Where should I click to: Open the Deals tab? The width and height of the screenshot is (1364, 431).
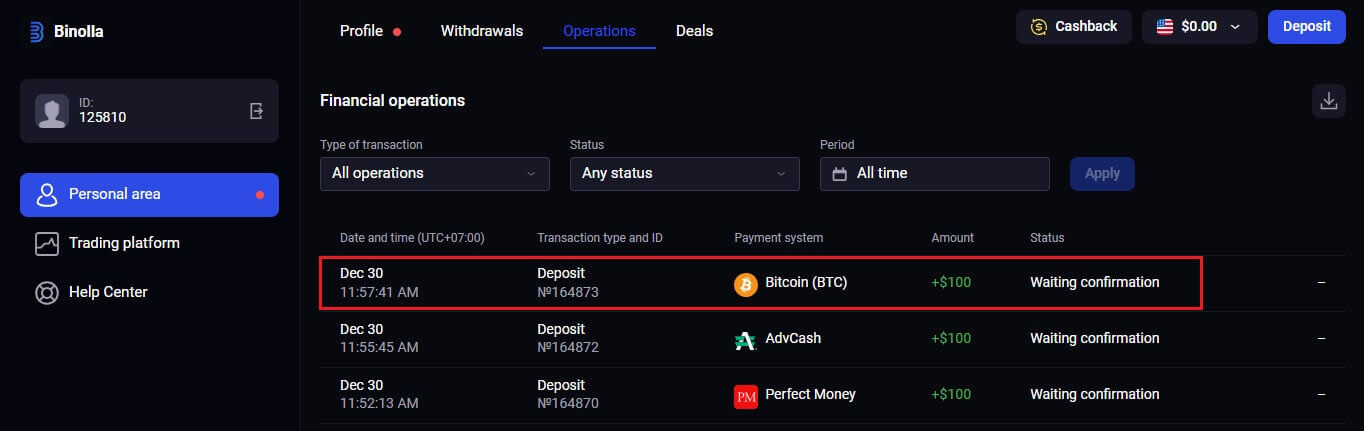tap(694, 31)
